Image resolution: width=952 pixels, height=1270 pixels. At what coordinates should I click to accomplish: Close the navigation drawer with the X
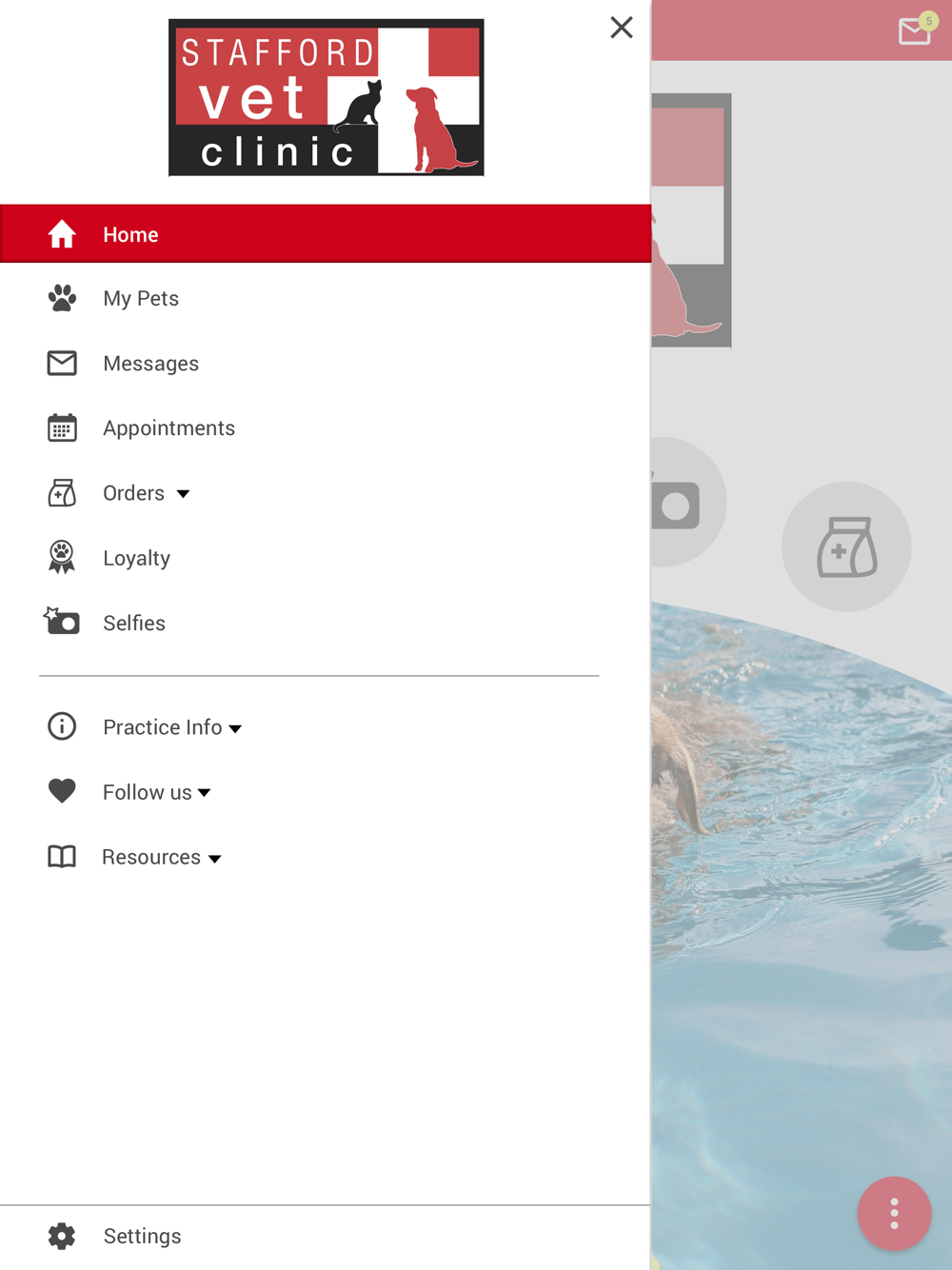622,28
